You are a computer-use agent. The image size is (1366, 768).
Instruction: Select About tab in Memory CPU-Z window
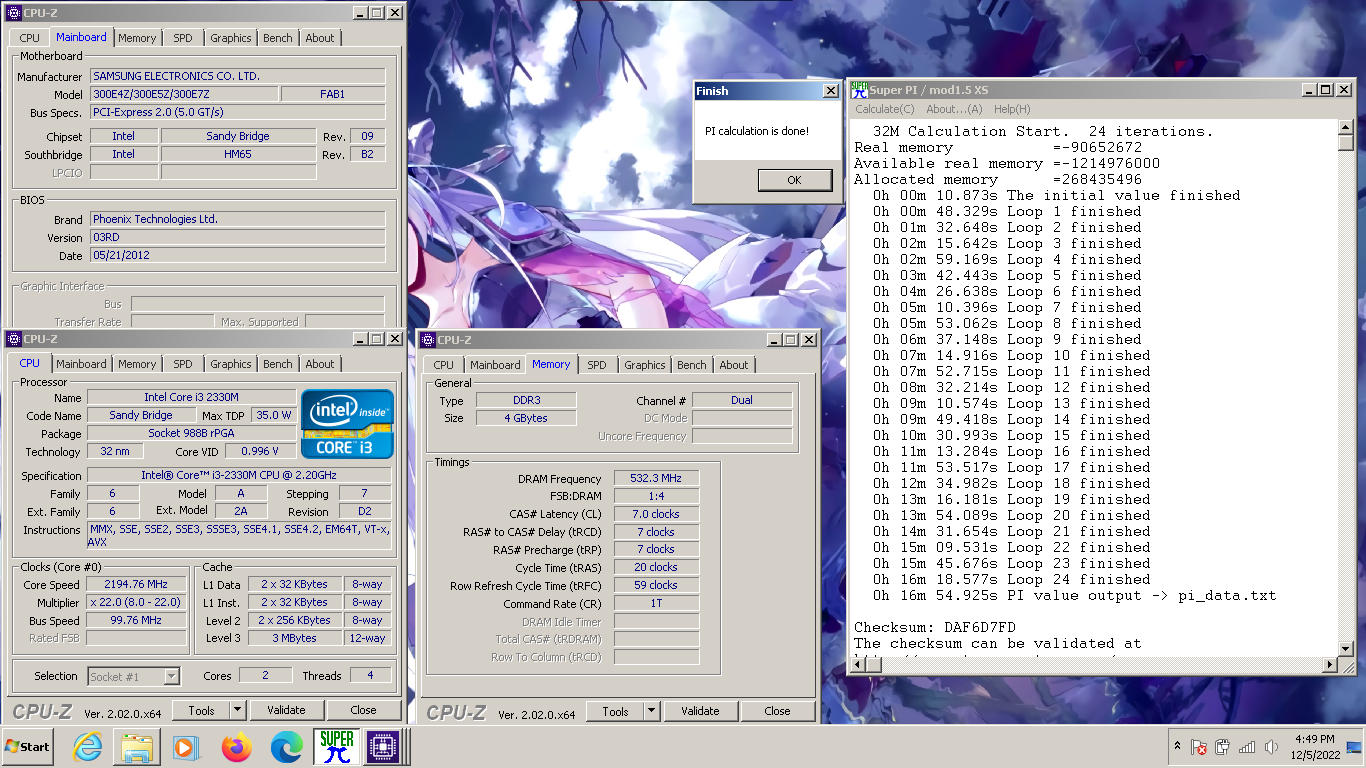pos(734,365)
